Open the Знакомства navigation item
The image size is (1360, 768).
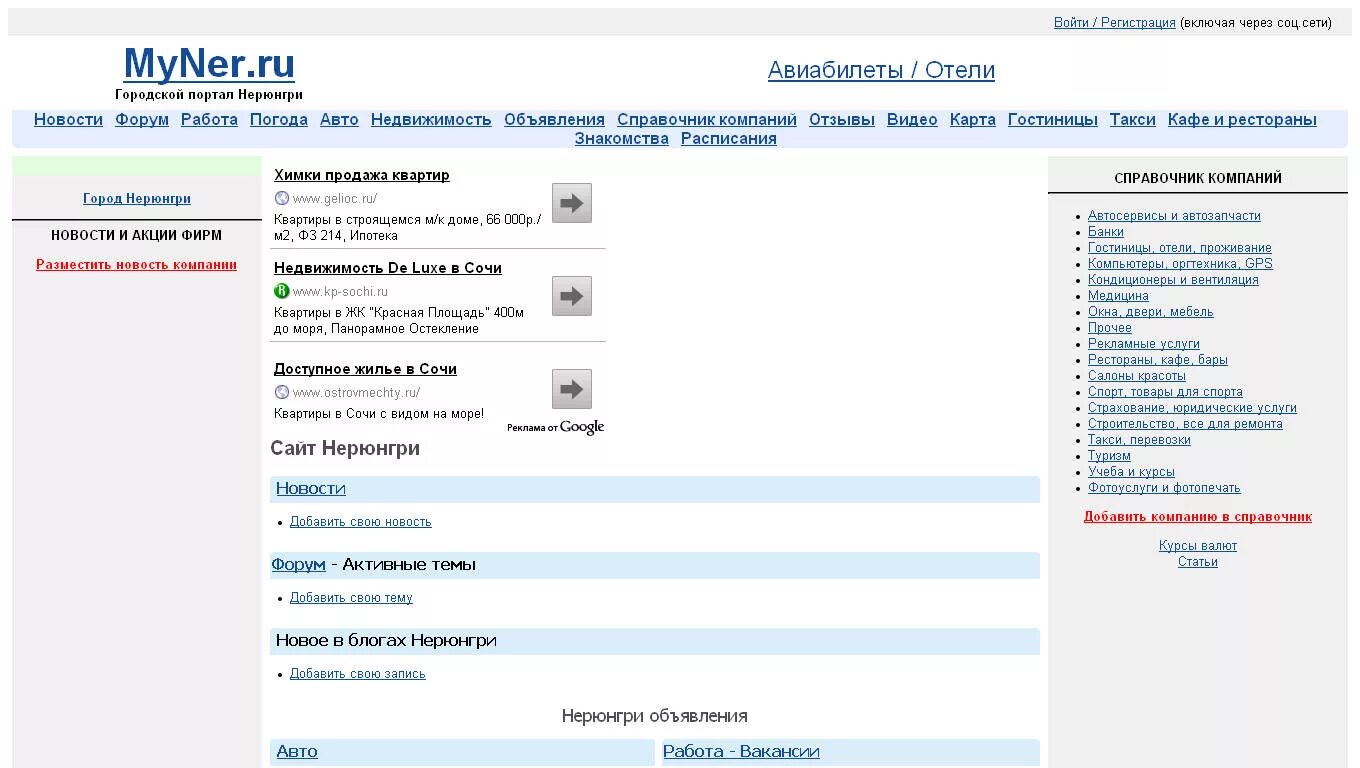[621, 139]
